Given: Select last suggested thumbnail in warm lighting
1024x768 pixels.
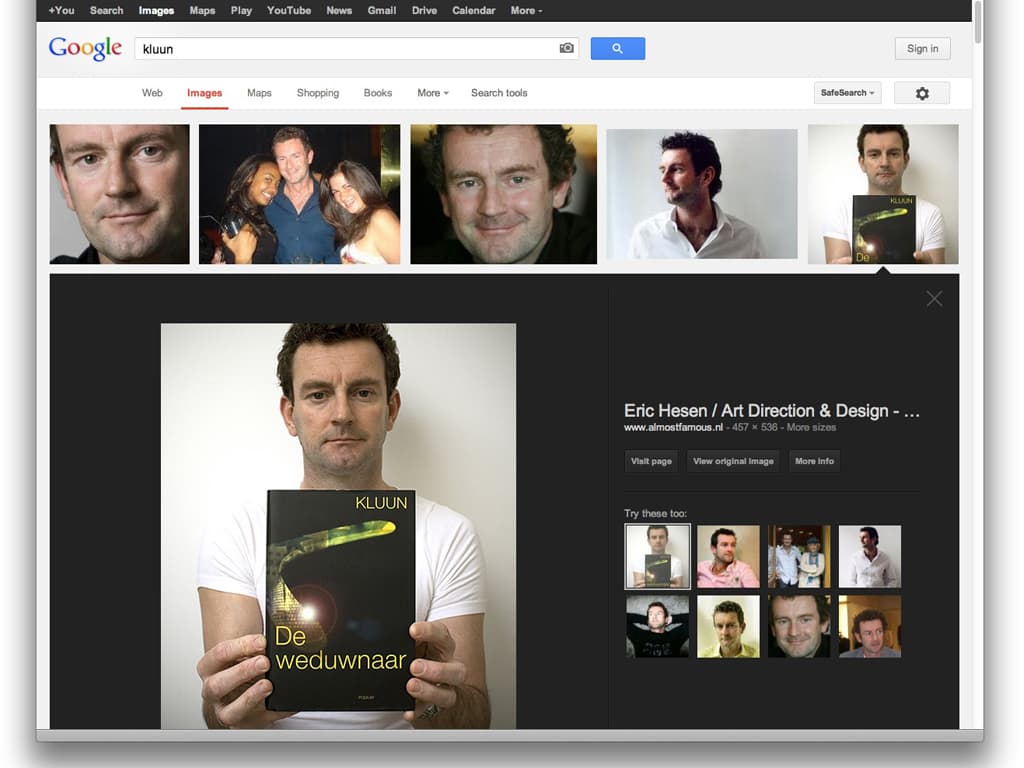Looking at the screenshot, I should (x=870, y=626).
